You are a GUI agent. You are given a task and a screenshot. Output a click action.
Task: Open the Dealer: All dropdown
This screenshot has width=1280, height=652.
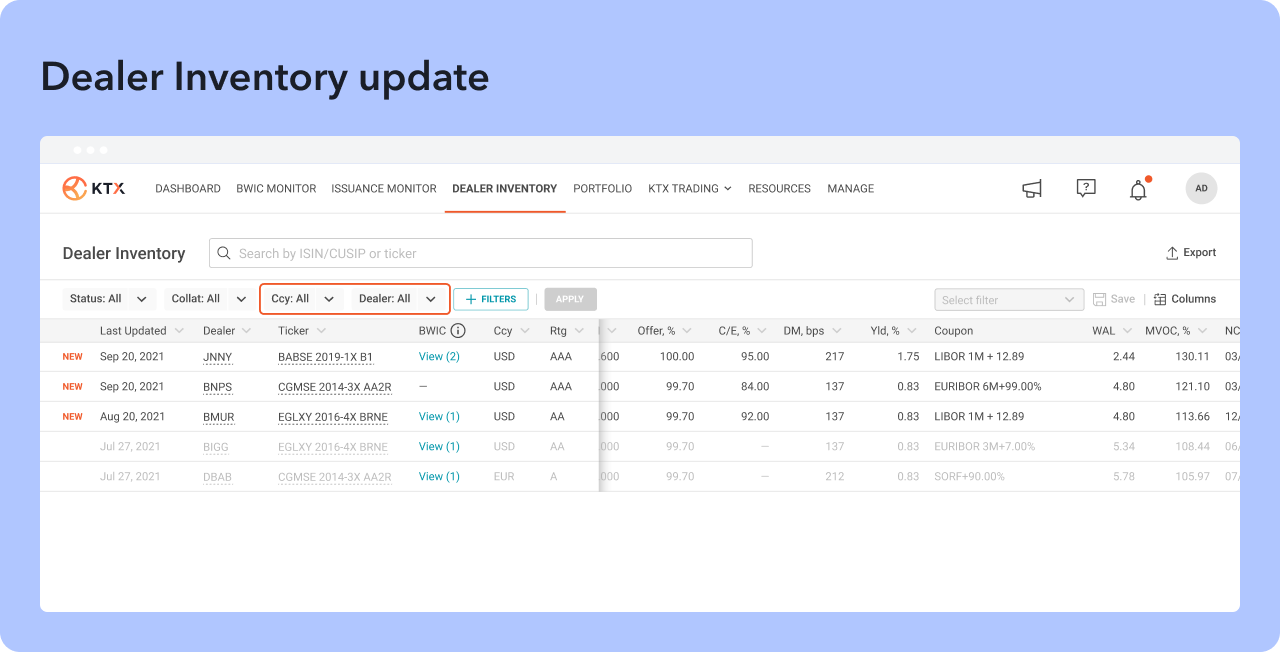pyautogui.click(x=397, y=299)
